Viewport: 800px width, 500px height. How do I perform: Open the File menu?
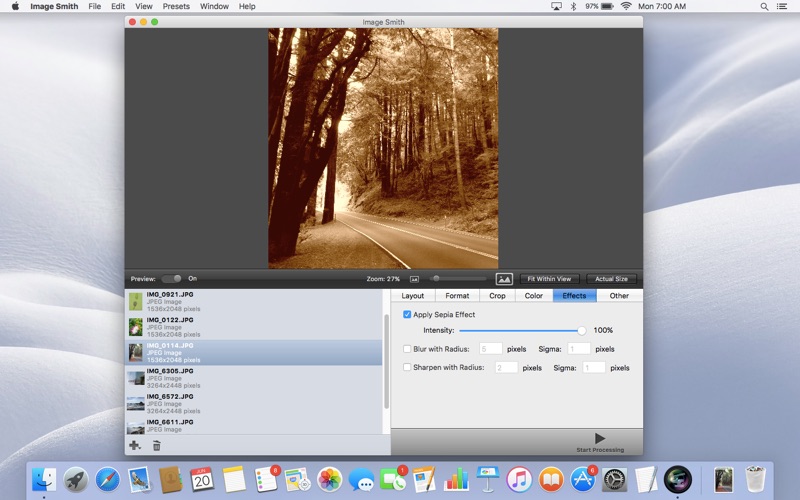pos(94,7)
